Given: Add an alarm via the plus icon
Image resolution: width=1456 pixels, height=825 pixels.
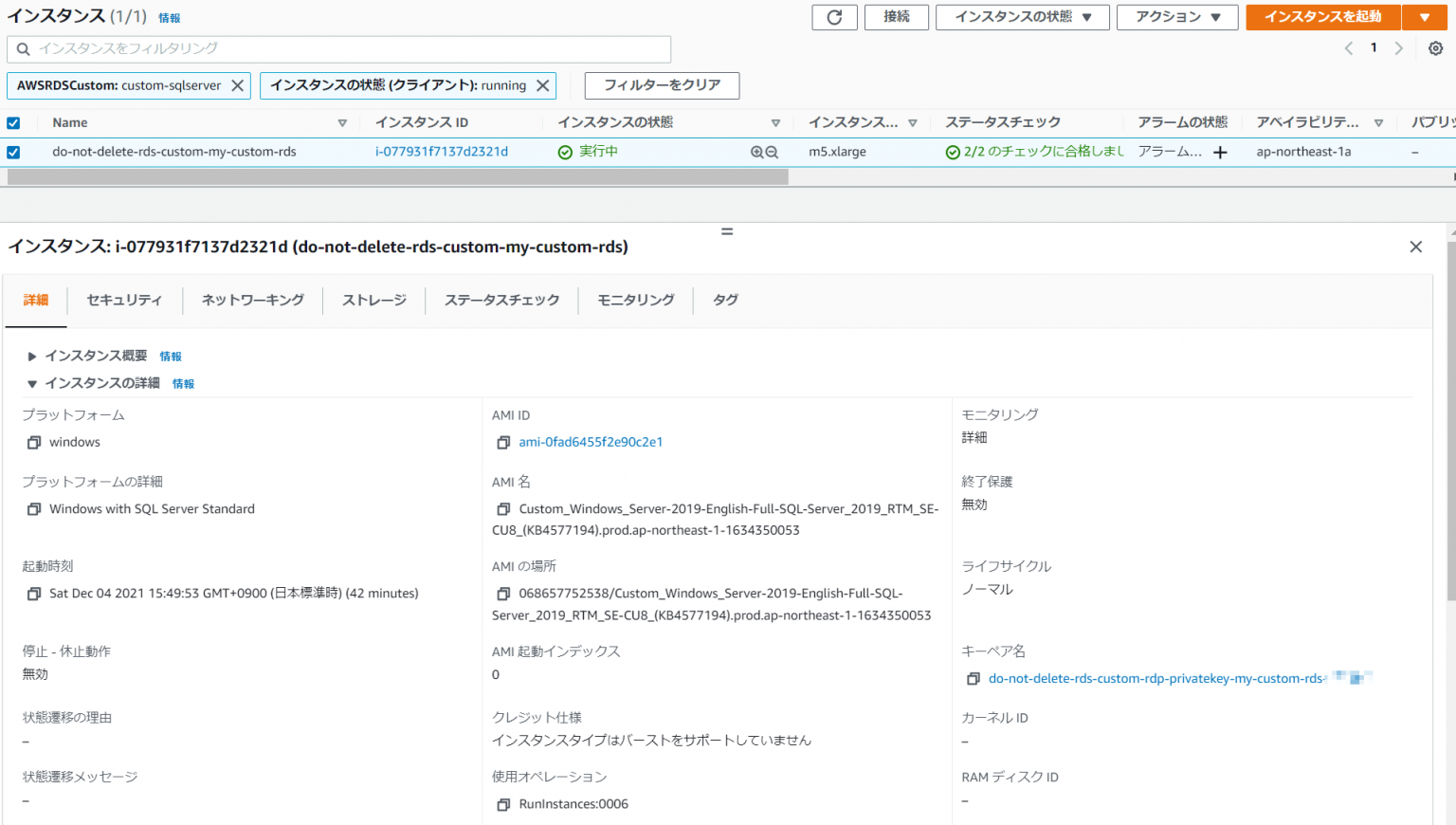Looking at the screenshot, I should pos(1220,152).
